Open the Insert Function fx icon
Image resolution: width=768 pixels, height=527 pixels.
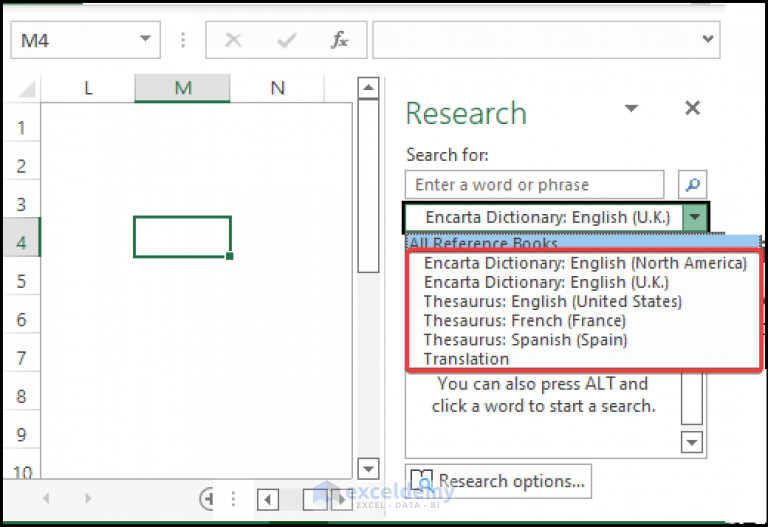[339, 40]
